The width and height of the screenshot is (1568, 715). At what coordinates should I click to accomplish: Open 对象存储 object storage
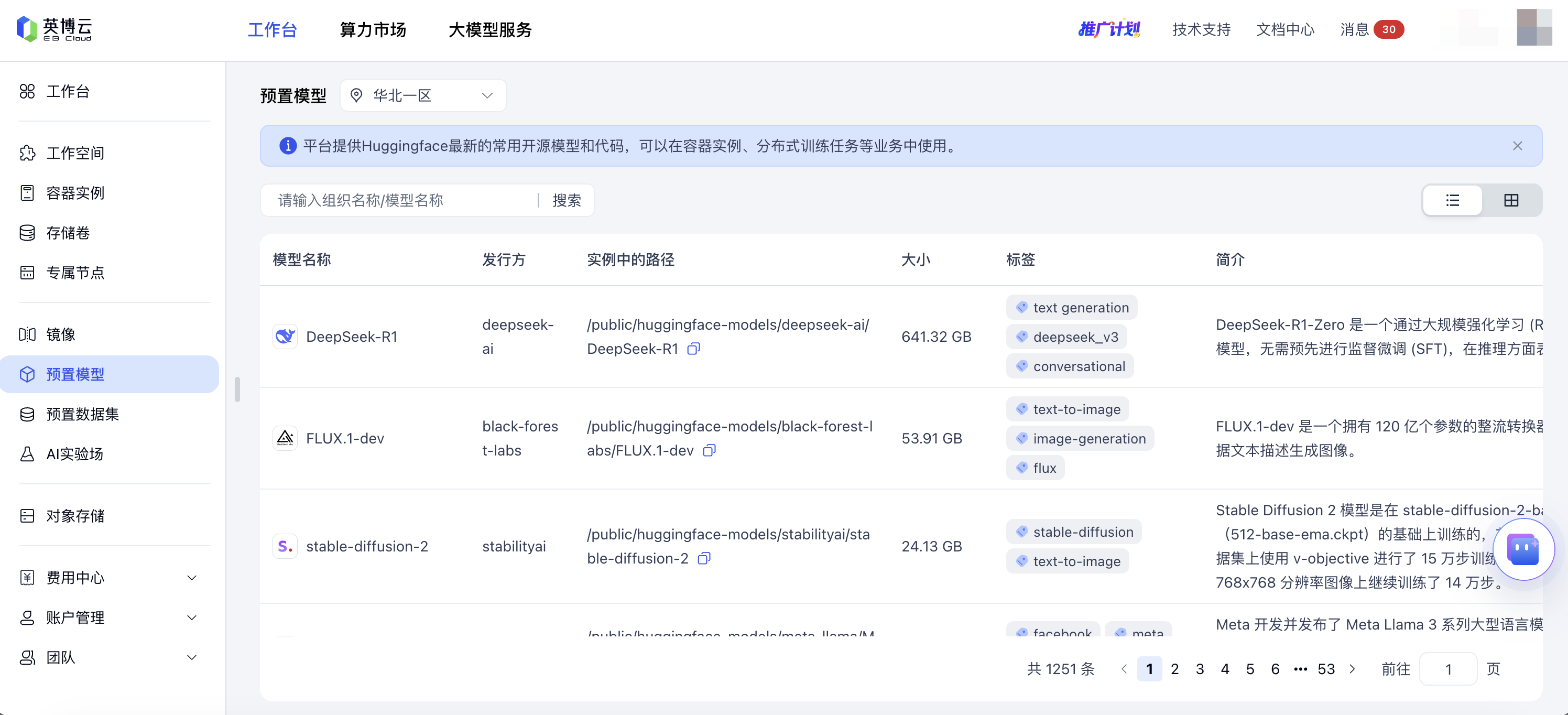[x=74, y=516]
